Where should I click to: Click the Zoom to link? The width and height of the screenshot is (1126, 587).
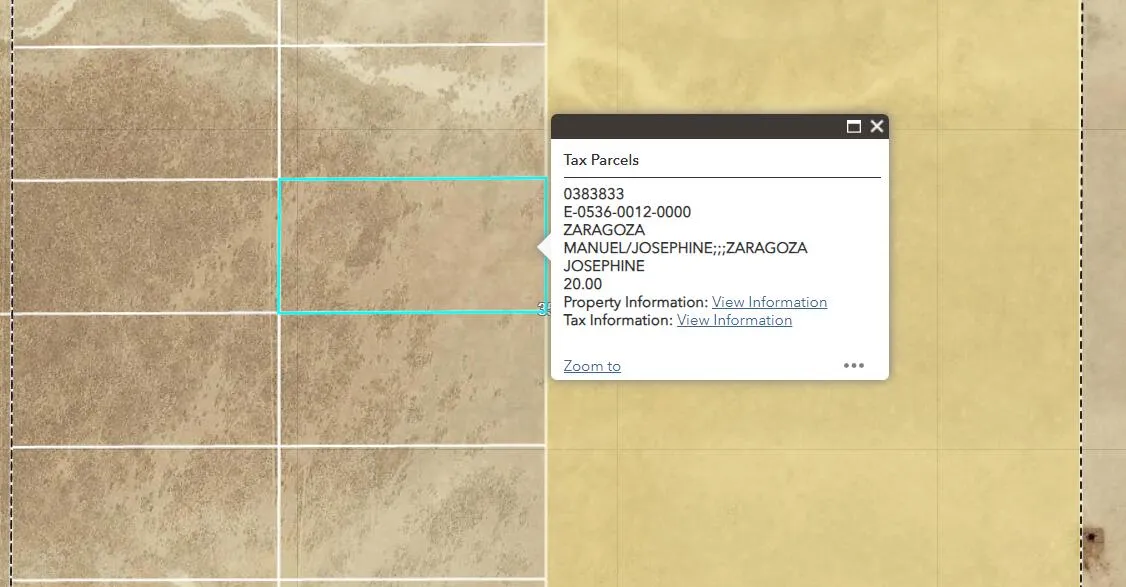592,366
